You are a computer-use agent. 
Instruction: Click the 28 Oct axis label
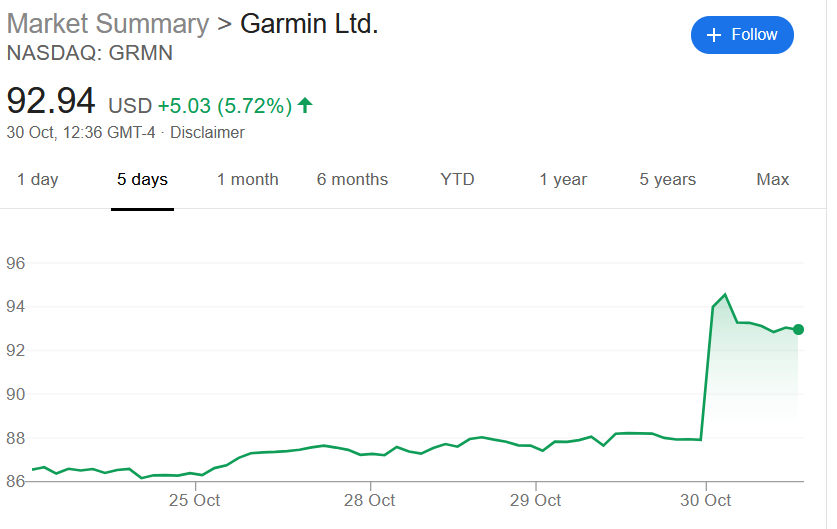[x=369, y=500]
